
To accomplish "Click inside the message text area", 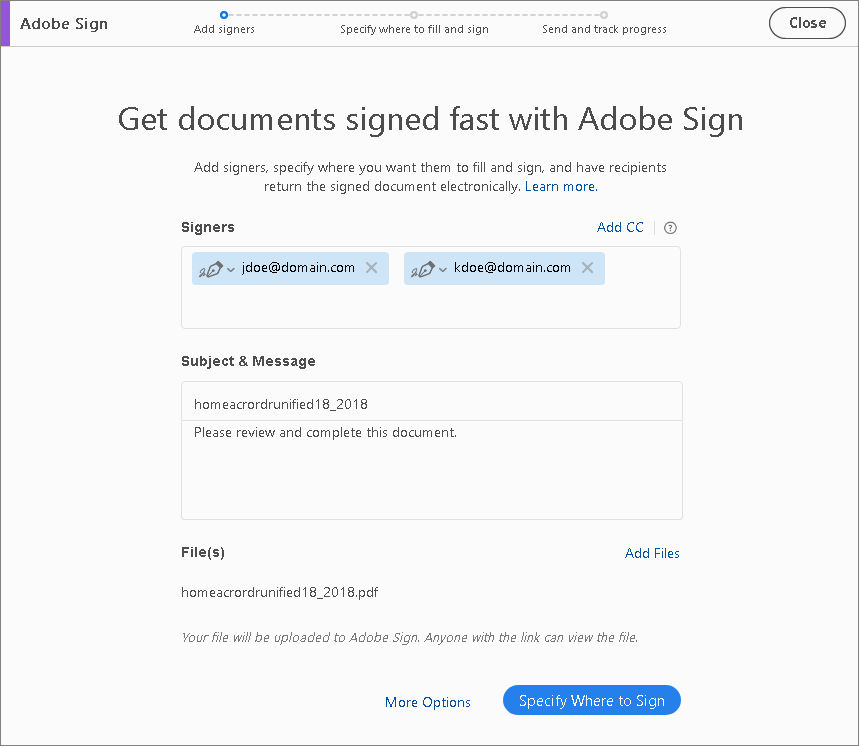I will [431, 470].
